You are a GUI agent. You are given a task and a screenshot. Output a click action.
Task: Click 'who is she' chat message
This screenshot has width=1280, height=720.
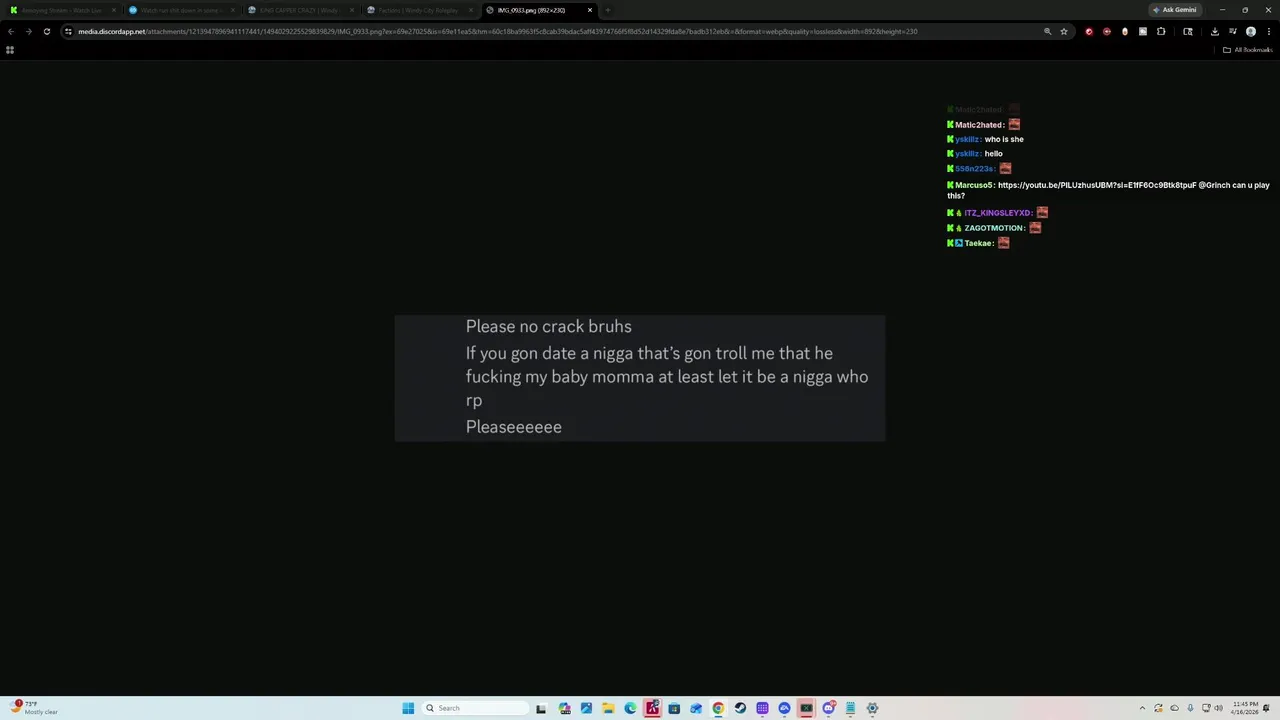(x=1004, y=139)
